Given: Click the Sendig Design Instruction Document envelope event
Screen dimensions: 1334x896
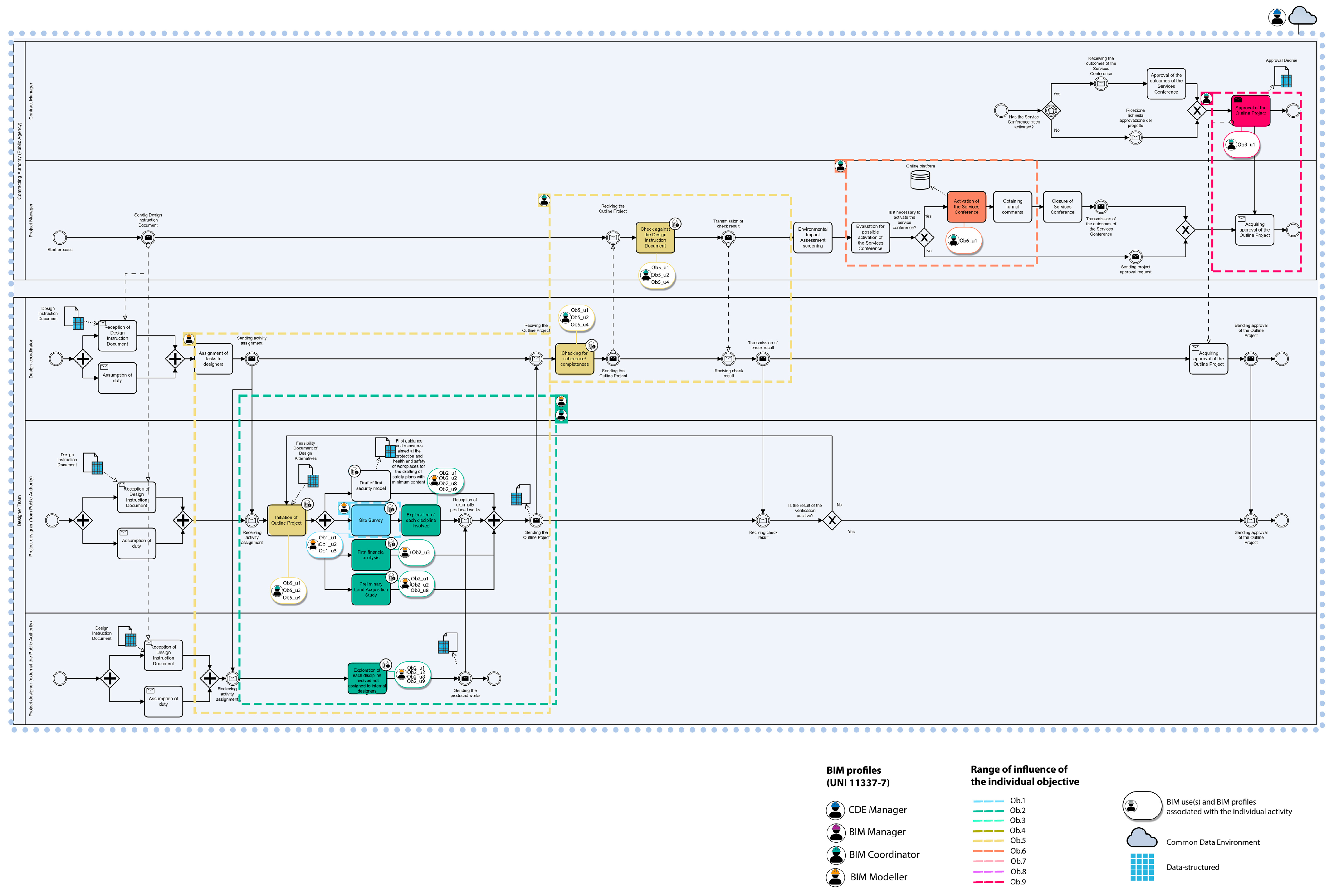Looking at the screenshot, I should tap(148, 237).
